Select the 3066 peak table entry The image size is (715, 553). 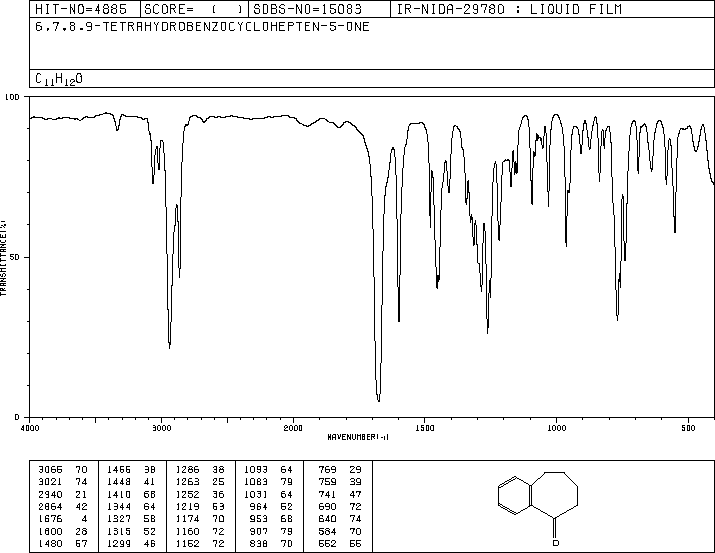(62, 470)
